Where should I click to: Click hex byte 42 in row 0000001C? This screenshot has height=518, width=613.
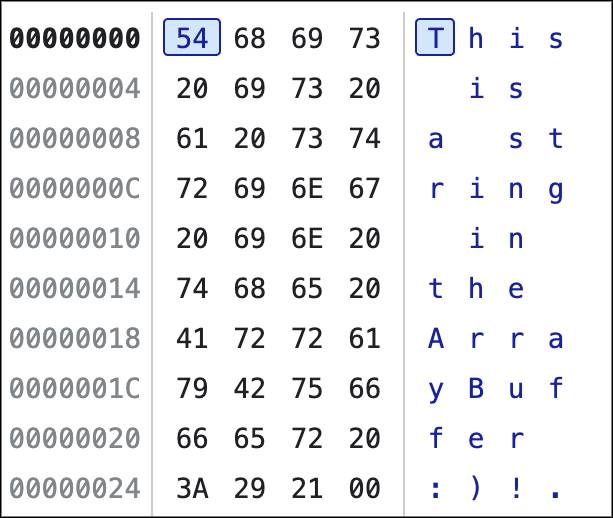coord(249,388)
